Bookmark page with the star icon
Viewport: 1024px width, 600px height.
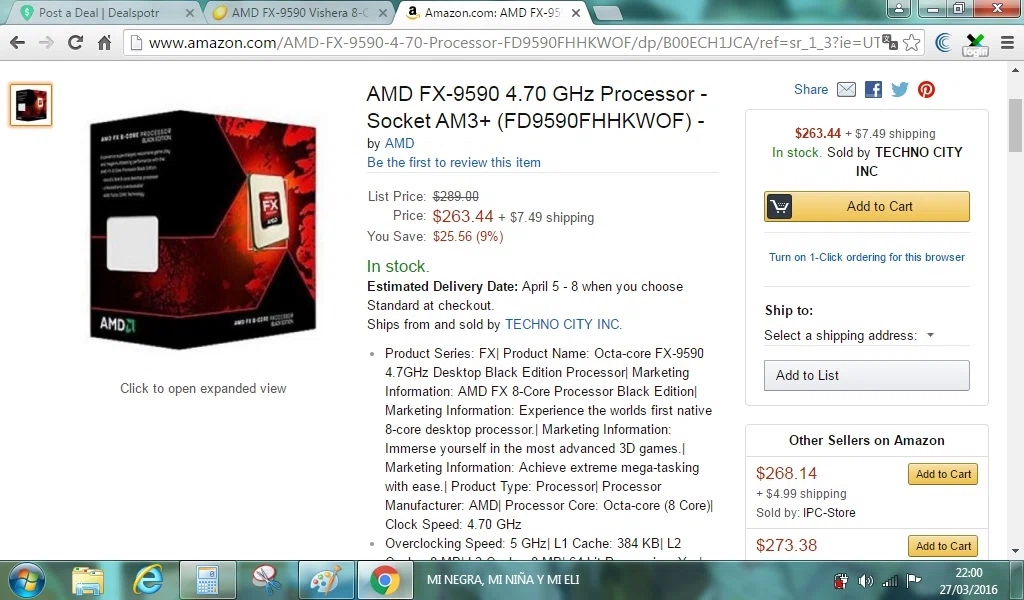(x=912, y=43)
